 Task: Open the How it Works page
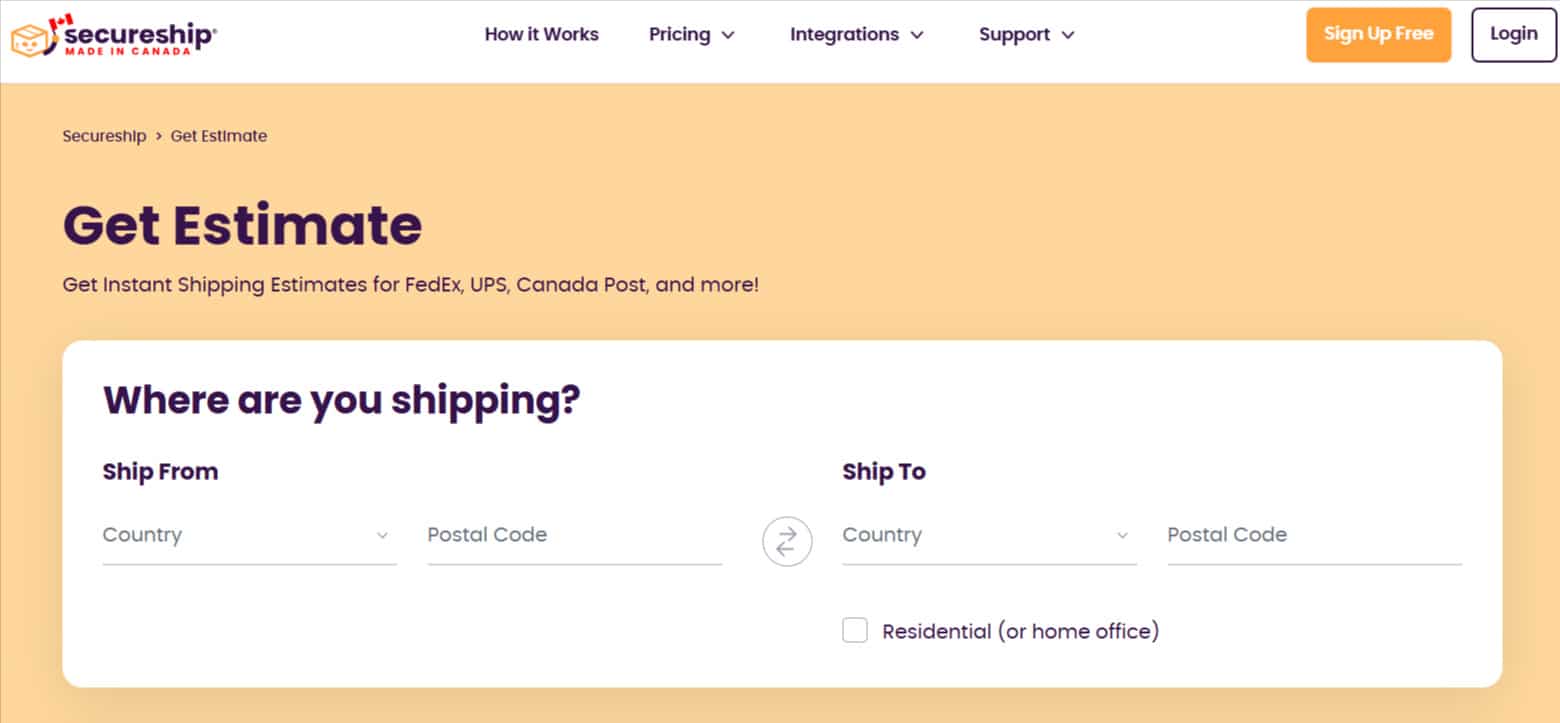[541, 34]
